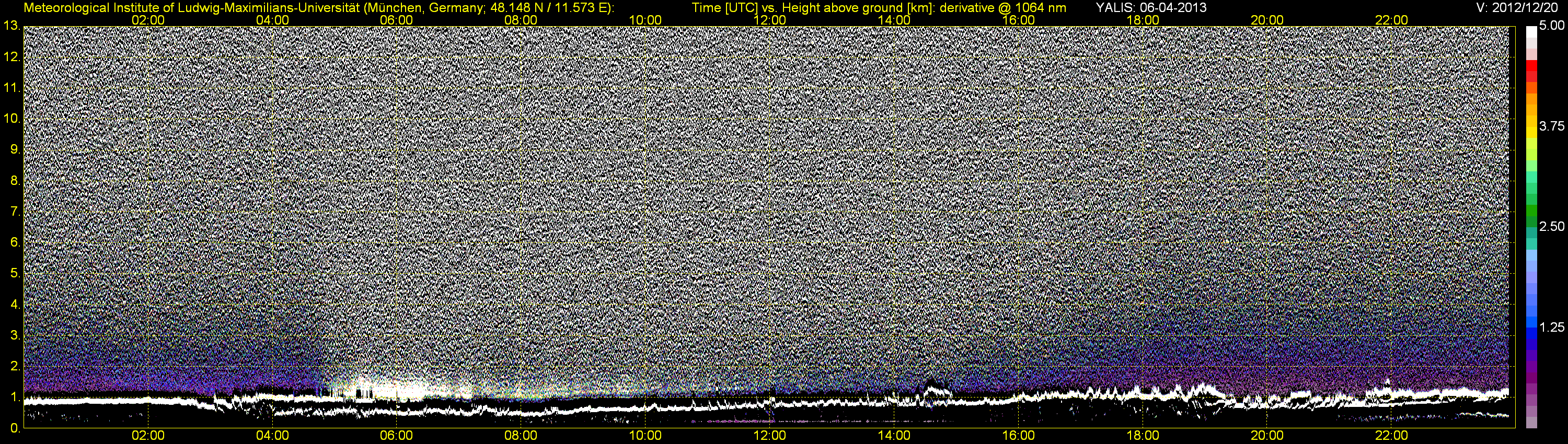Screen dimensions: 1568x444
Task: Click 14:00 on the lower time axis
Action: (894, 436)
